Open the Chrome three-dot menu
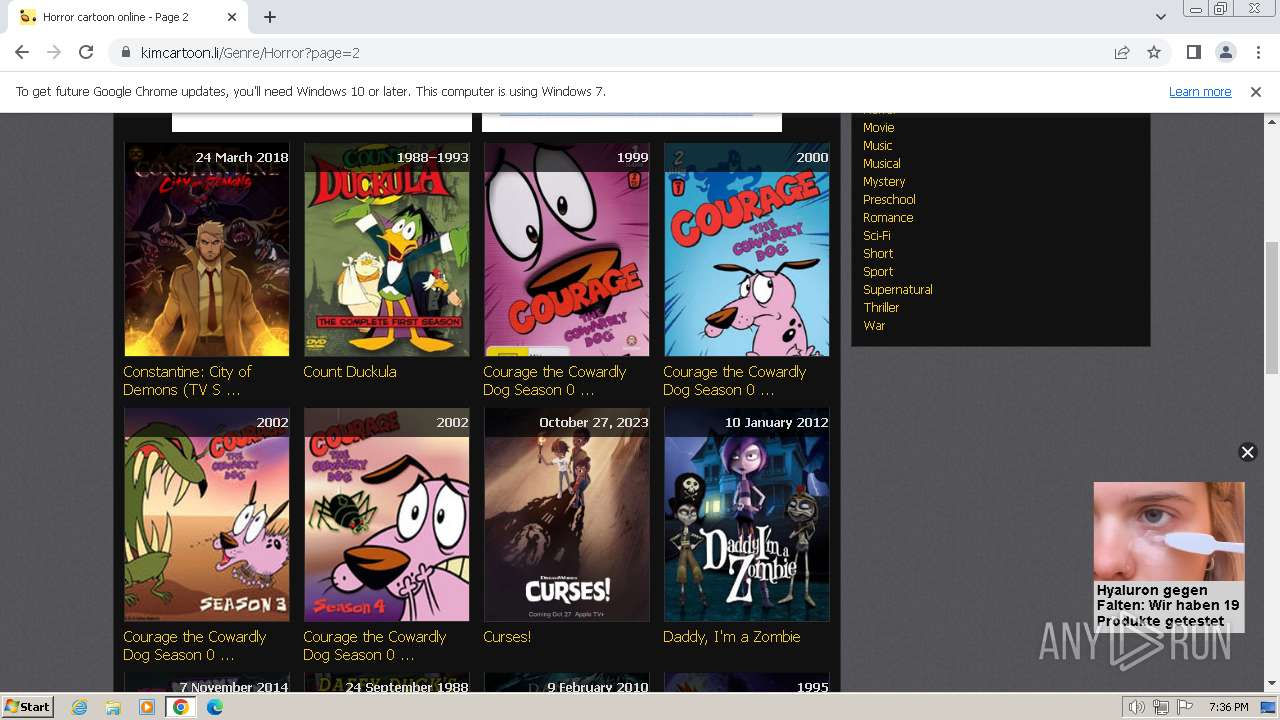This screenshot has width=1280, height=720. pyautogui.click(x=1257, y=52)
